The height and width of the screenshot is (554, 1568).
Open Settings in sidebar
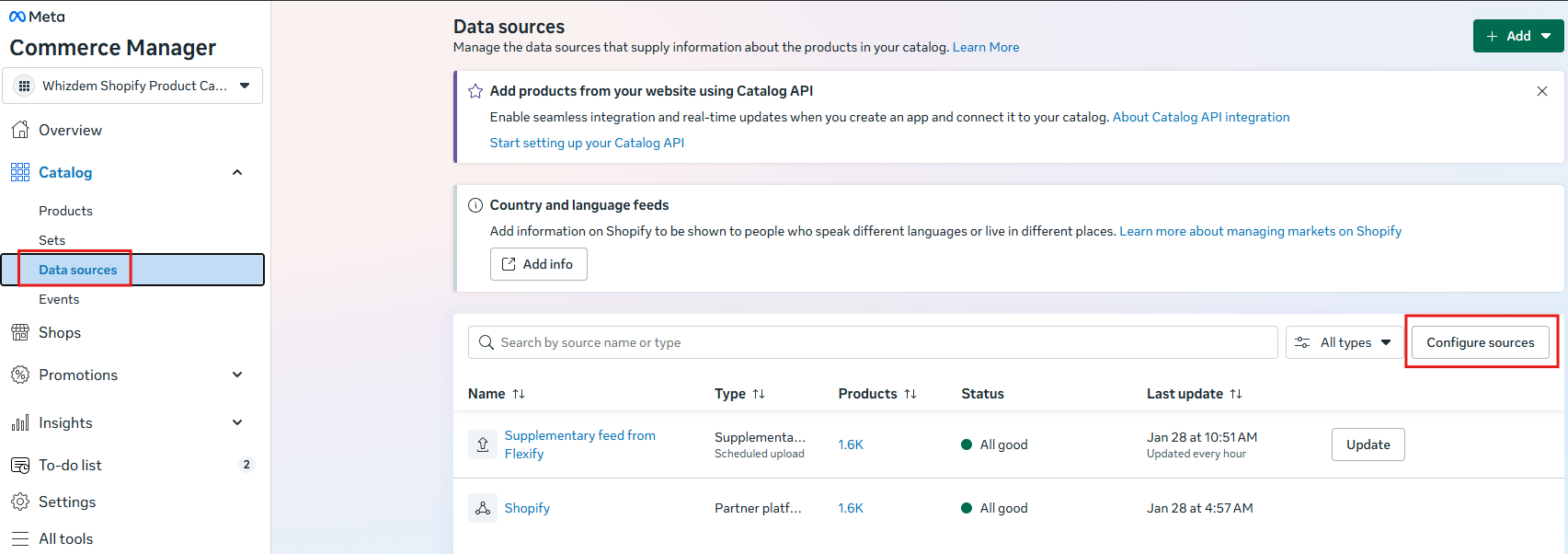(x=67, y=502)
